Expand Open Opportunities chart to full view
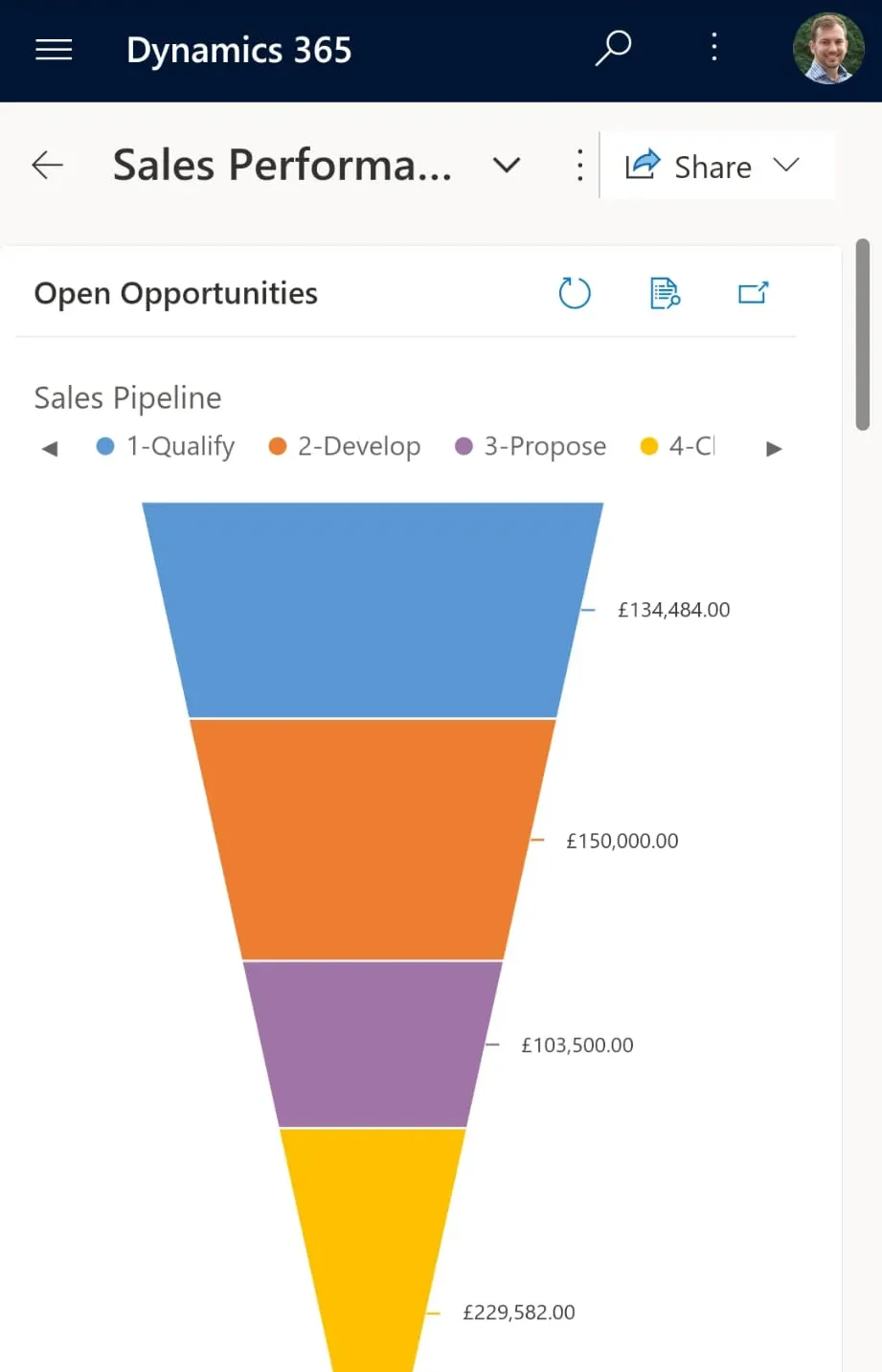 tap(754, 293)
